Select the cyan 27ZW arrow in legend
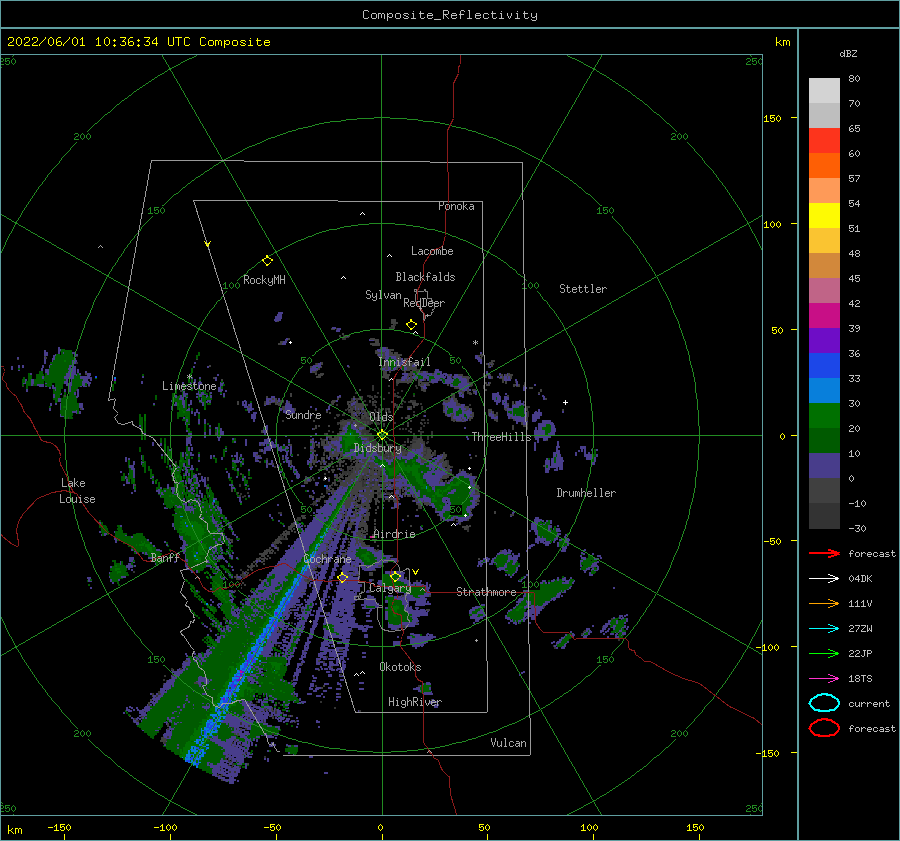This screenshot has width=900, height=841. pos(824,628)
